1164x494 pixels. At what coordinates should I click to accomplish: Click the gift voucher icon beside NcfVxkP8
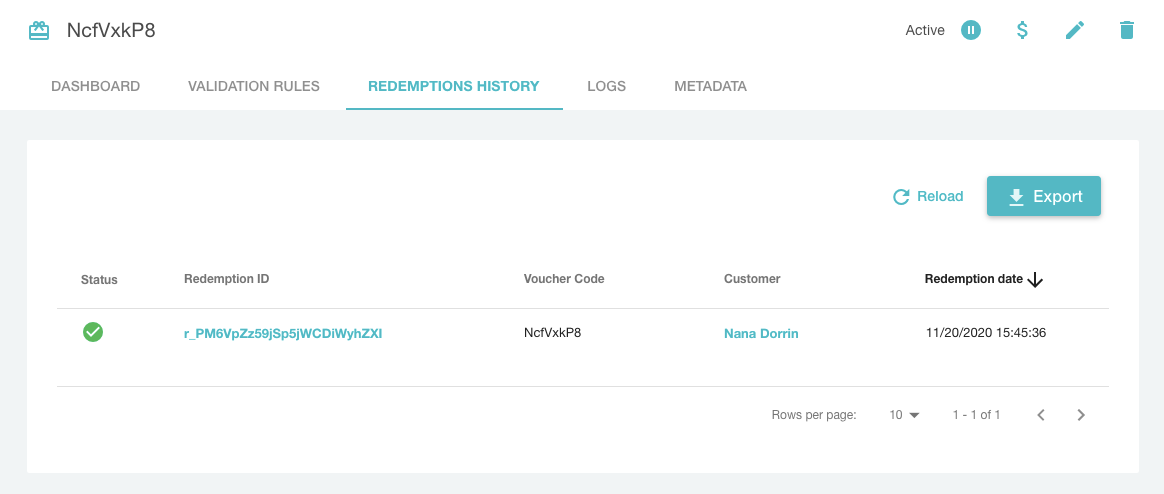pyautogui.click(x=39, y=31)
